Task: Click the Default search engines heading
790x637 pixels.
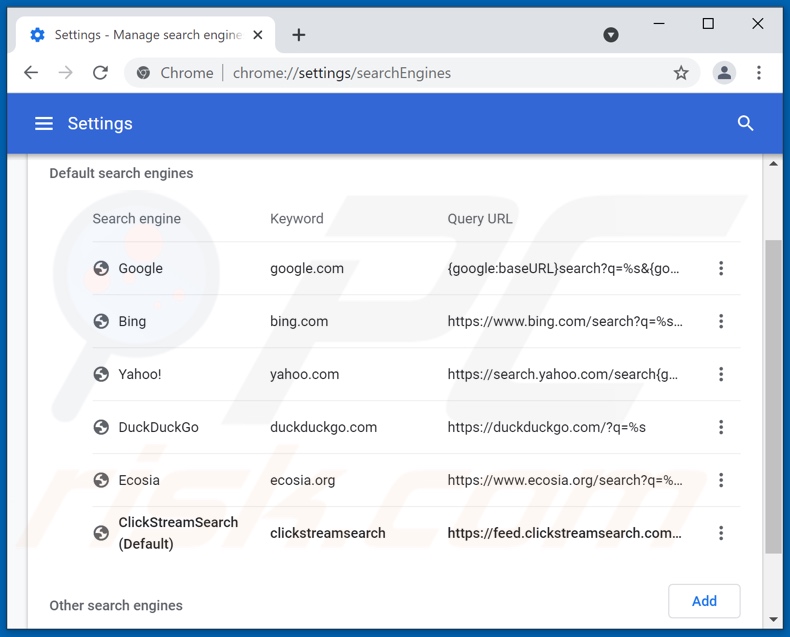Action: [x=121, y=173]
